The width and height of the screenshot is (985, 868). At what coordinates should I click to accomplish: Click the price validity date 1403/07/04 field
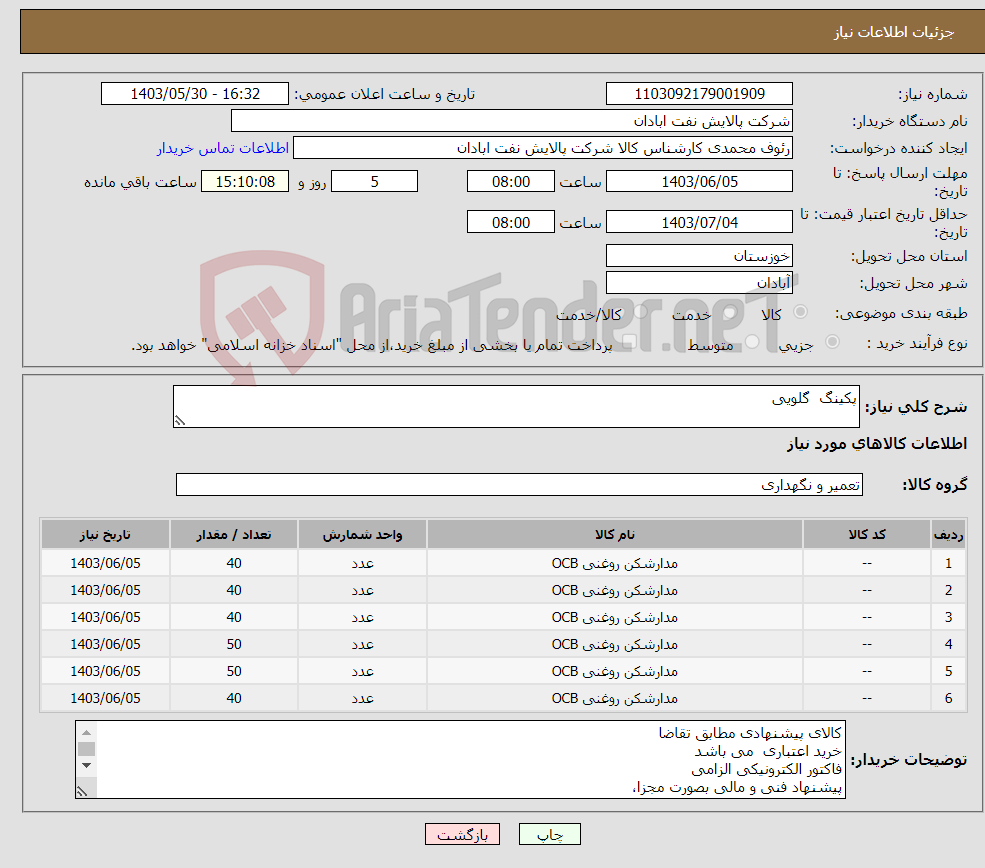tap(699, 222)
